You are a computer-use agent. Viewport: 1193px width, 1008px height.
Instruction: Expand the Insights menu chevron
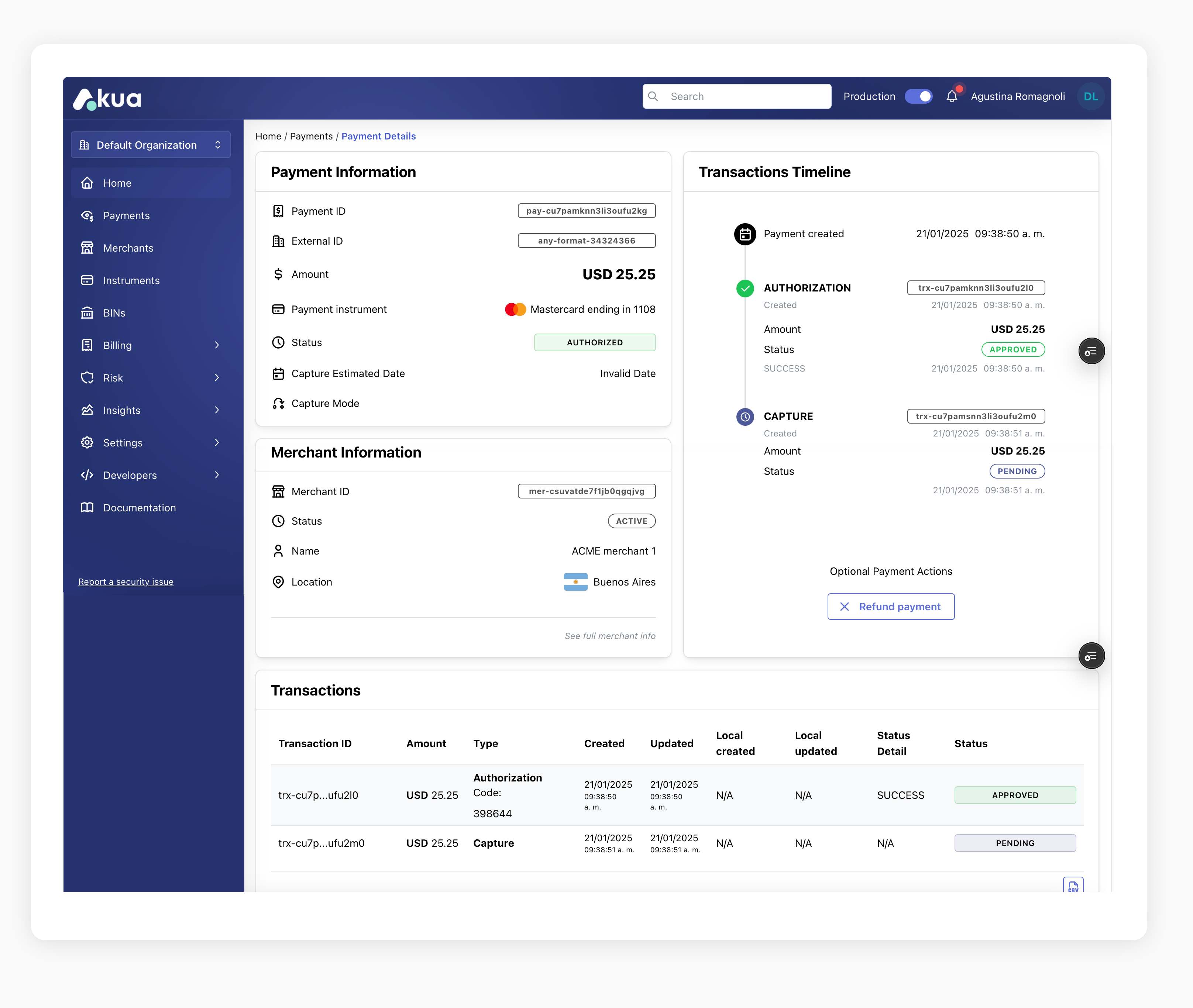pyautogui.click(x=217, y=410)
